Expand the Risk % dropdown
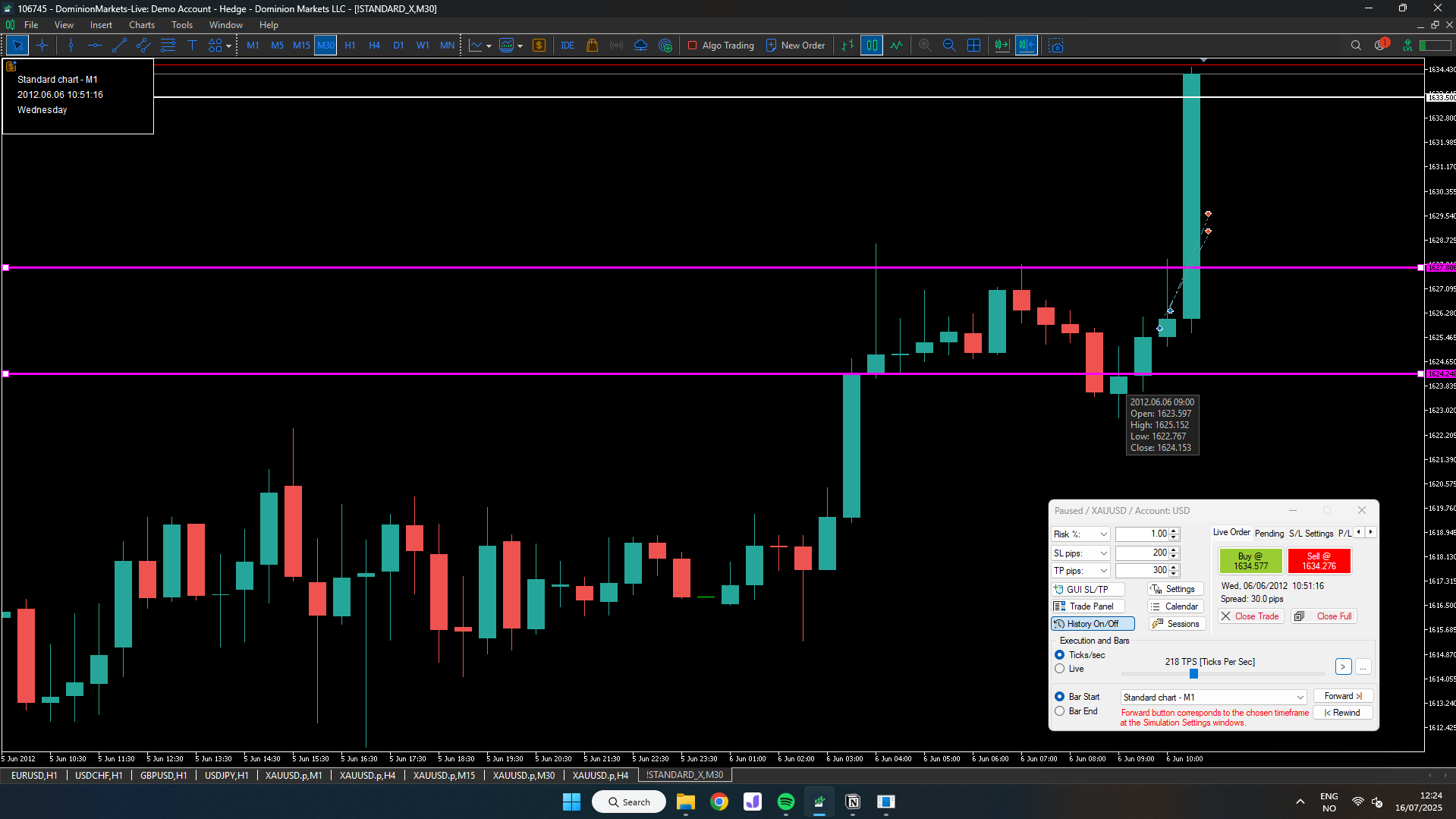This screenshot has width=1456, height=819. coord(1103,534)
